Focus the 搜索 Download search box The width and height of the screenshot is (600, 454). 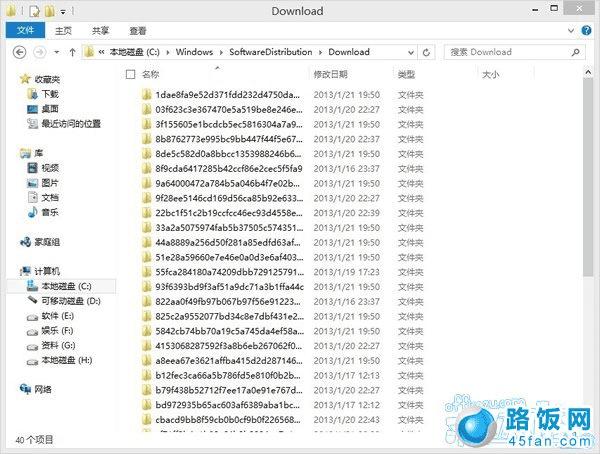tap(515, 52)
